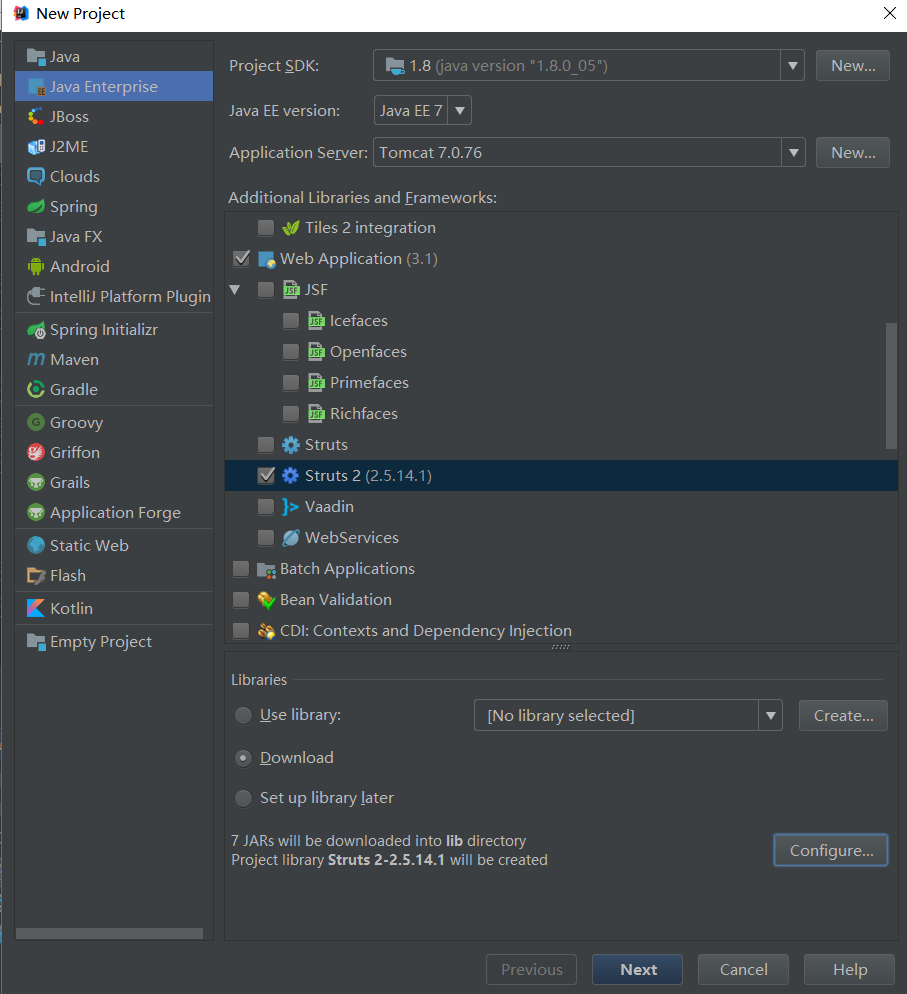Click the Maven m icon

36,359
